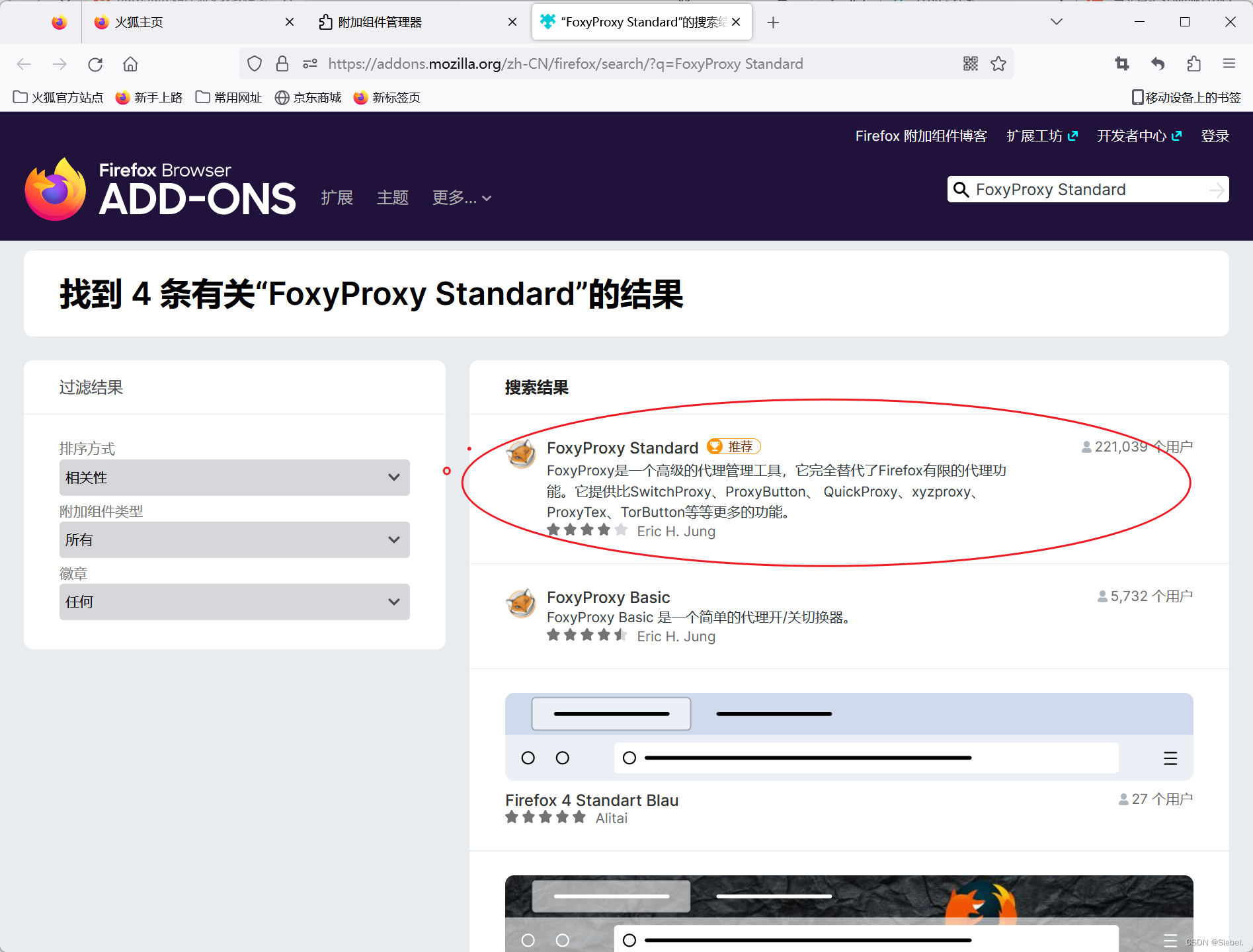This screenshot has width=1253, height=952.
Task: Click the FoxyProxy Standard fox icon
Action: click(x=521, y=454)
